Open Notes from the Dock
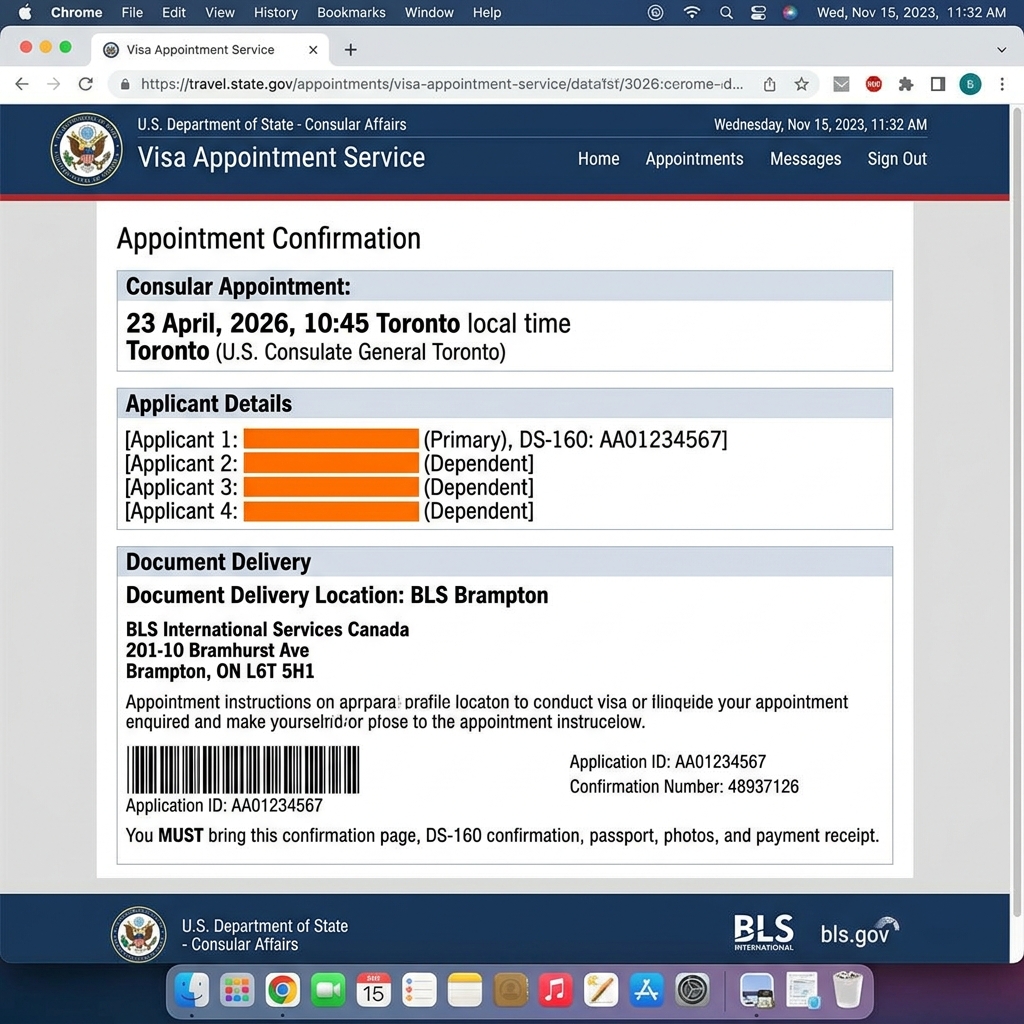Viewport: 1024px width, 1024px height. point(464,990)
